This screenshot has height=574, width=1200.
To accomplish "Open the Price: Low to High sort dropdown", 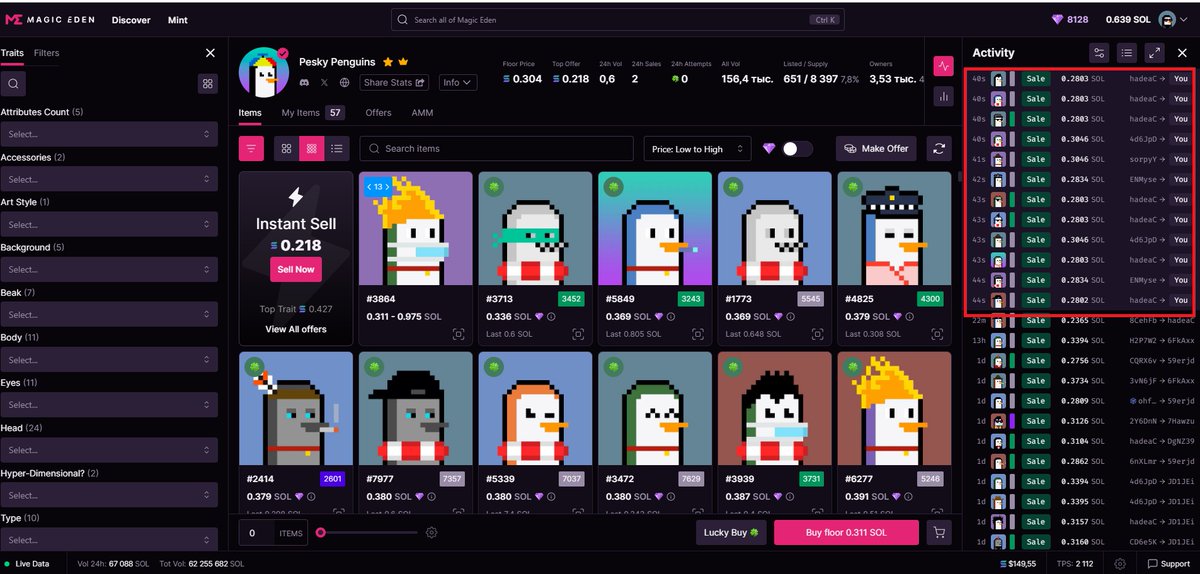I will click(697, 148).
